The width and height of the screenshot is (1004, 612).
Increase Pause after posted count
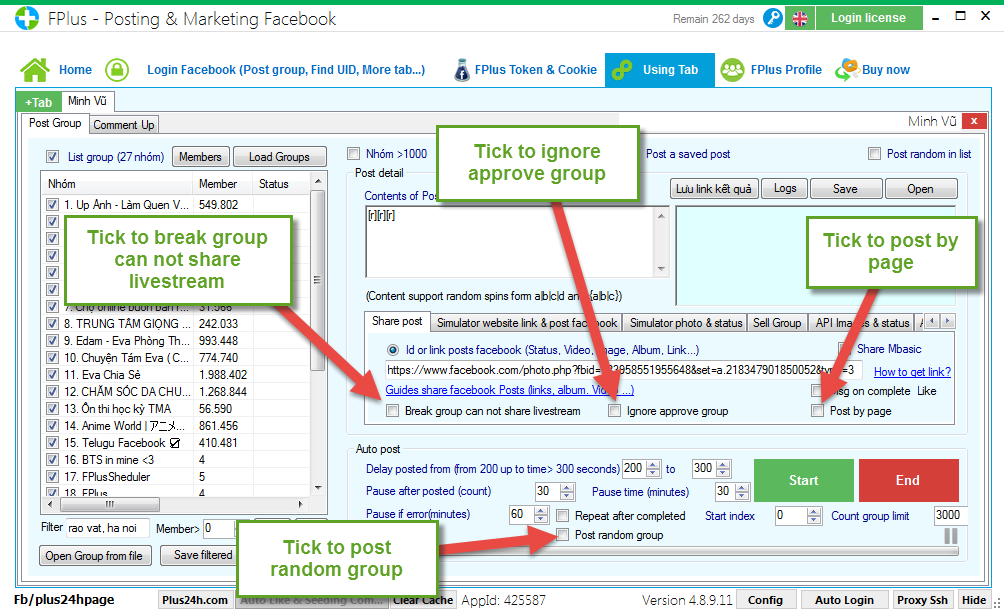567,488
